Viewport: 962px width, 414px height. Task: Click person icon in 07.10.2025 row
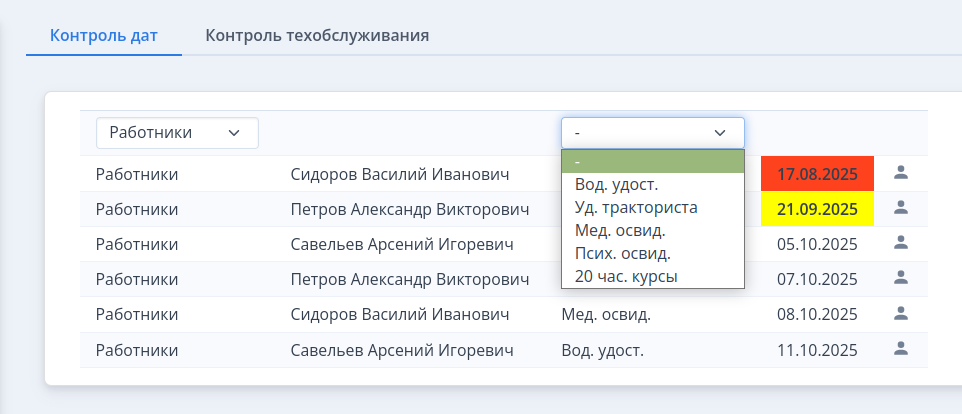[900, 278]
